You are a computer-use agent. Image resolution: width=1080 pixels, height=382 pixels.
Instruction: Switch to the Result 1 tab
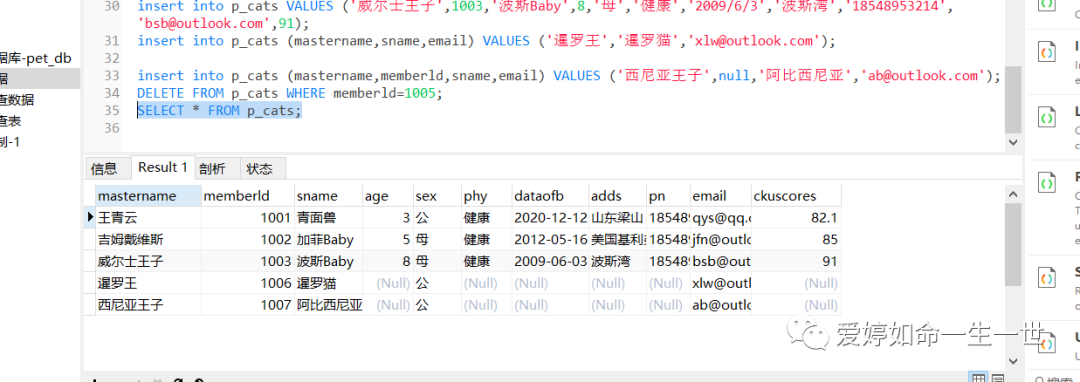pos(163,167)
